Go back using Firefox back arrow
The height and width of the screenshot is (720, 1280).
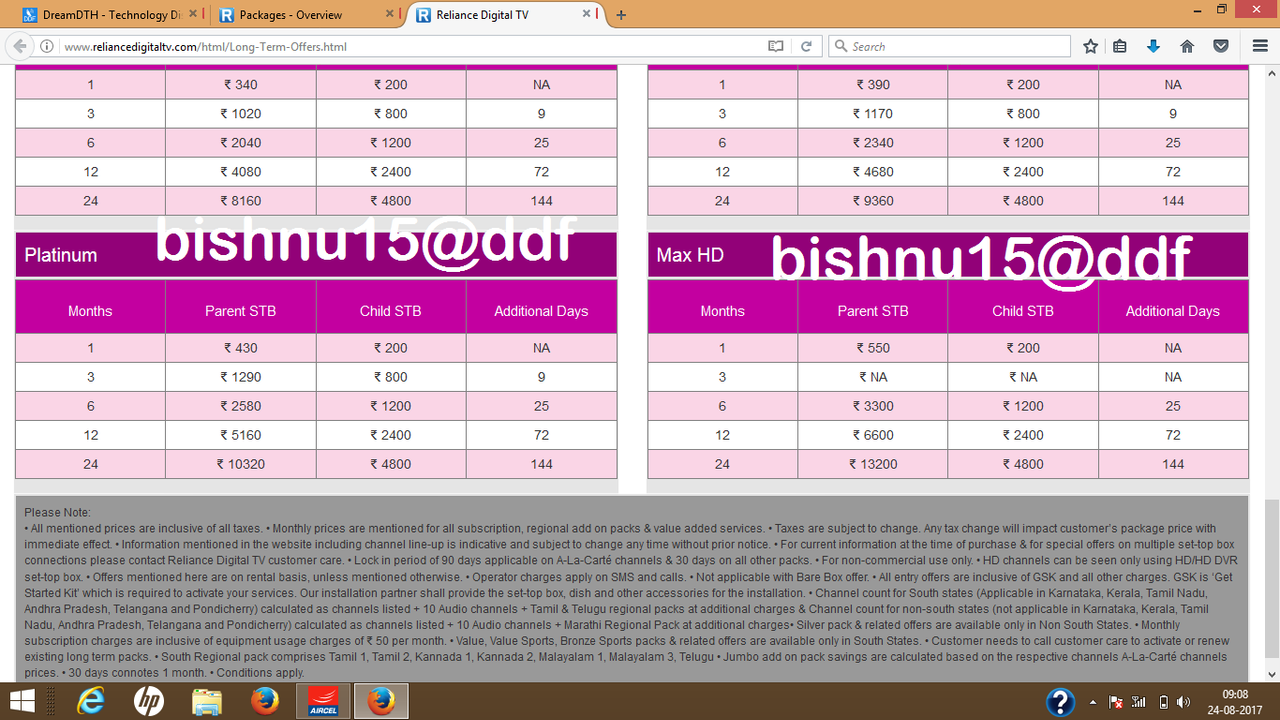click(20, 46)
